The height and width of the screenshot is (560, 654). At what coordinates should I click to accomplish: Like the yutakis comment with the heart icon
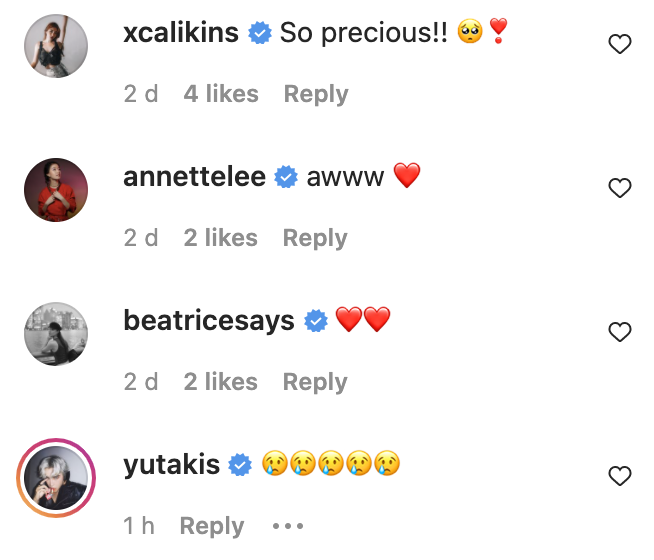pos(620,476)
